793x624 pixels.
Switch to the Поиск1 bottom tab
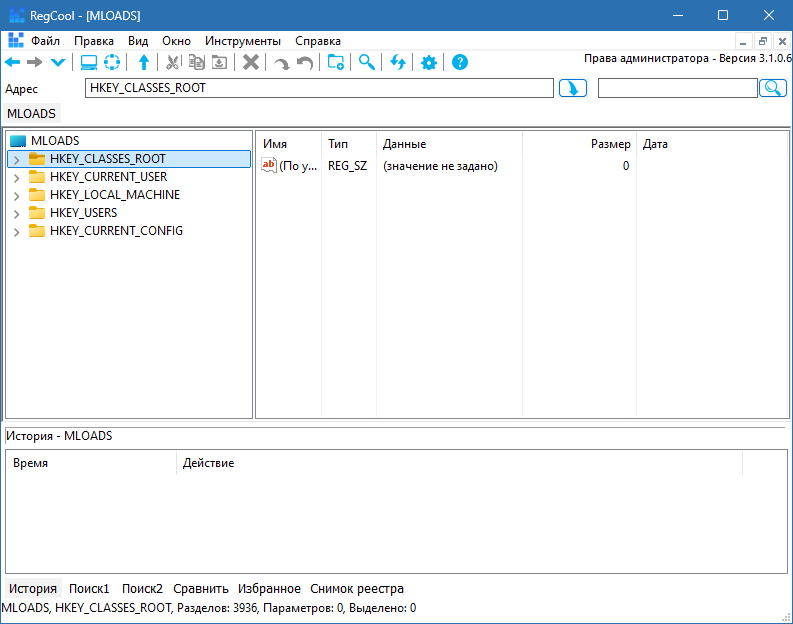(x=89, y=589)
